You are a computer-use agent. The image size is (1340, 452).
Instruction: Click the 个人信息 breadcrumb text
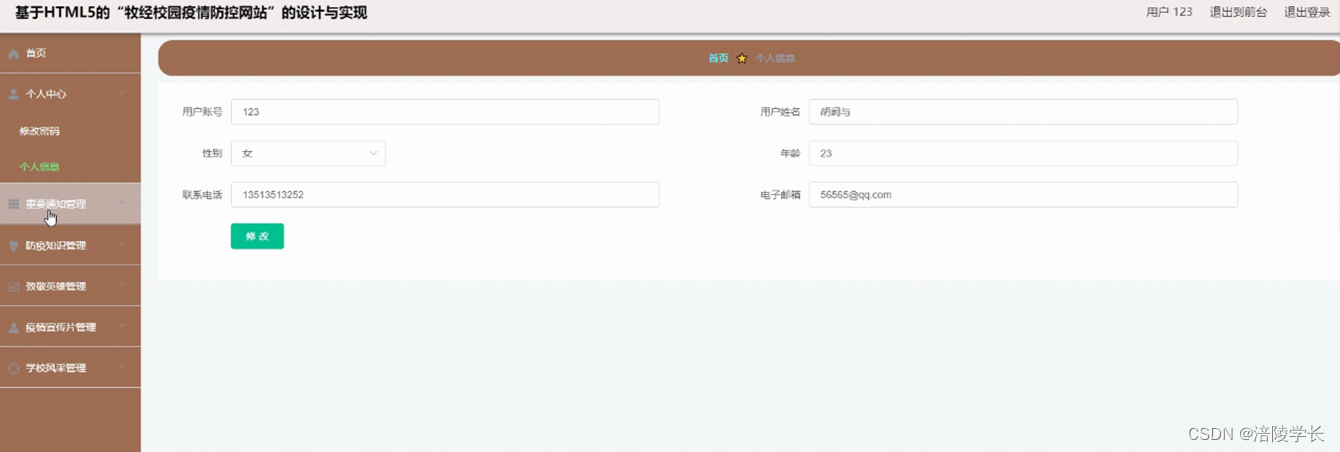(775, 58)
